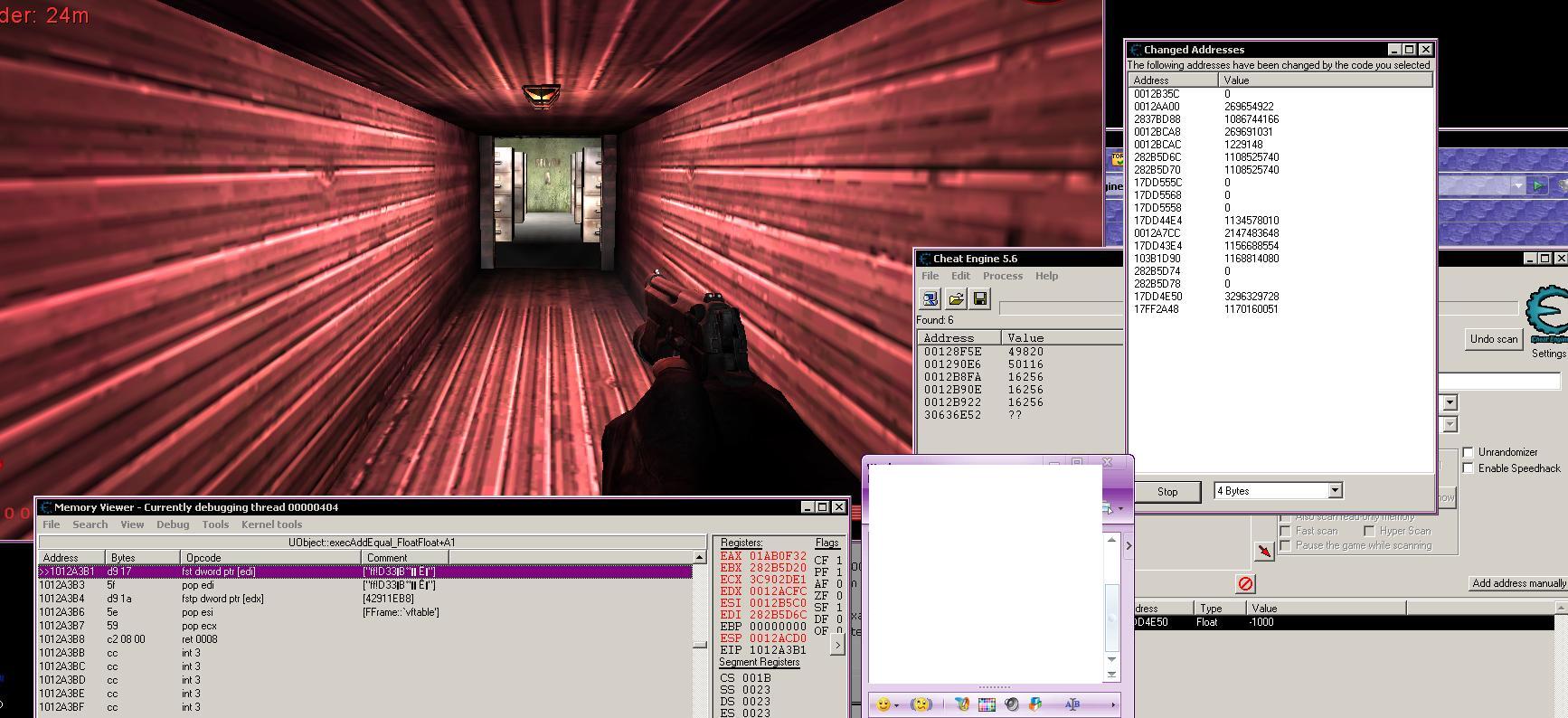Screen dimensions: 1568x718
Task: Toggle Pause the game while scanning
Action: [1285, 546]
